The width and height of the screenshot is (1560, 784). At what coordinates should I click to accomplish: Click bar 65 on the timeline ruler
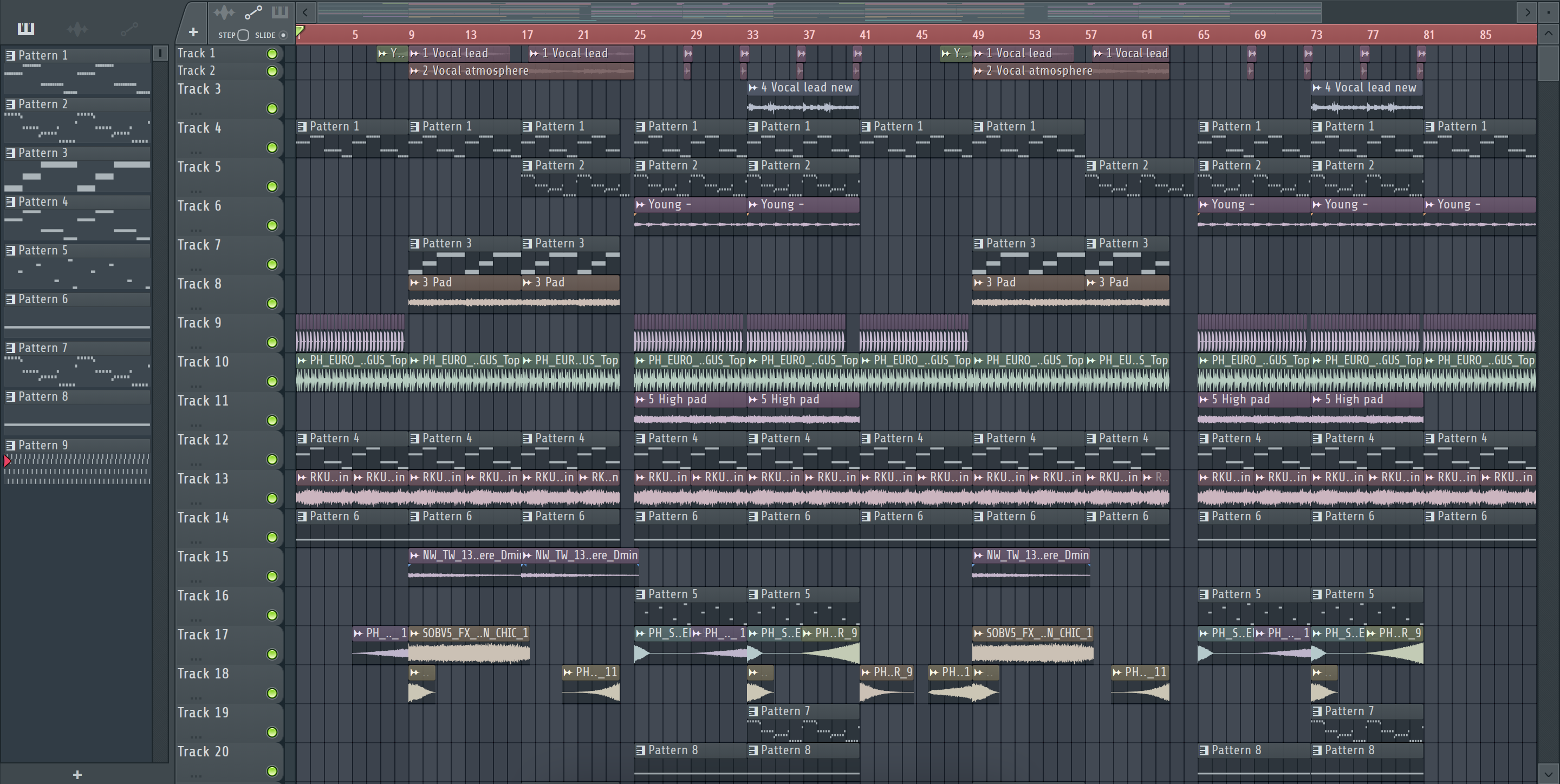pos(1203,35)
